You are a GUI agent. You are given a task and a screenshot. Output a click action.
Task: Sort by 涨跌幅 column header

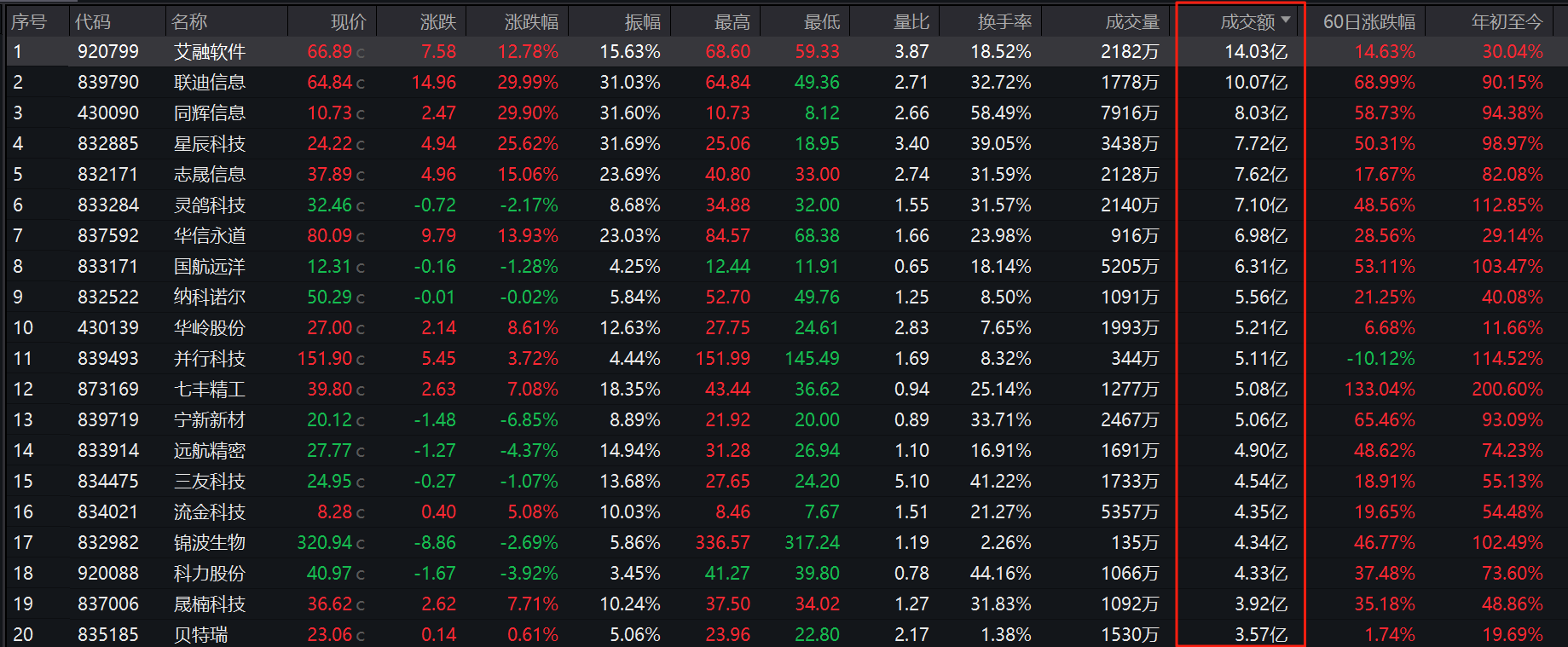click(531, 22)
